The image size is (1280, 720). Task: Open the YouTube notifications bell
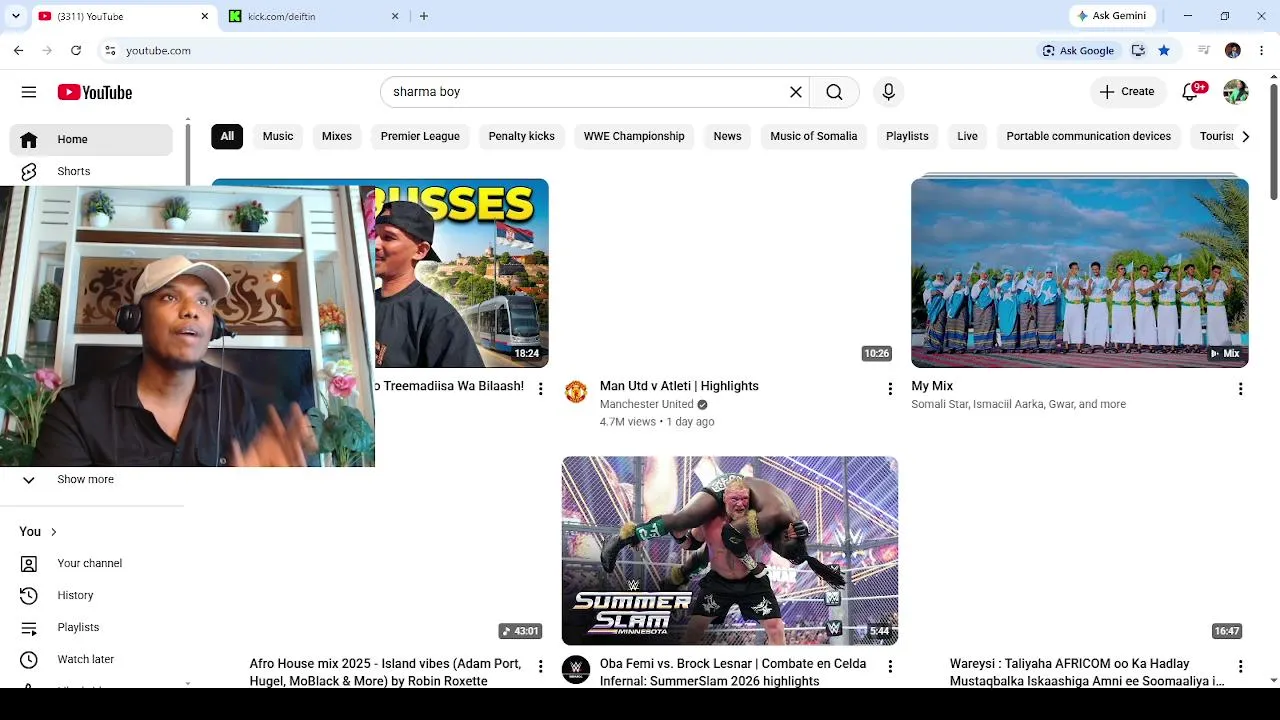tap(1190, 92)
